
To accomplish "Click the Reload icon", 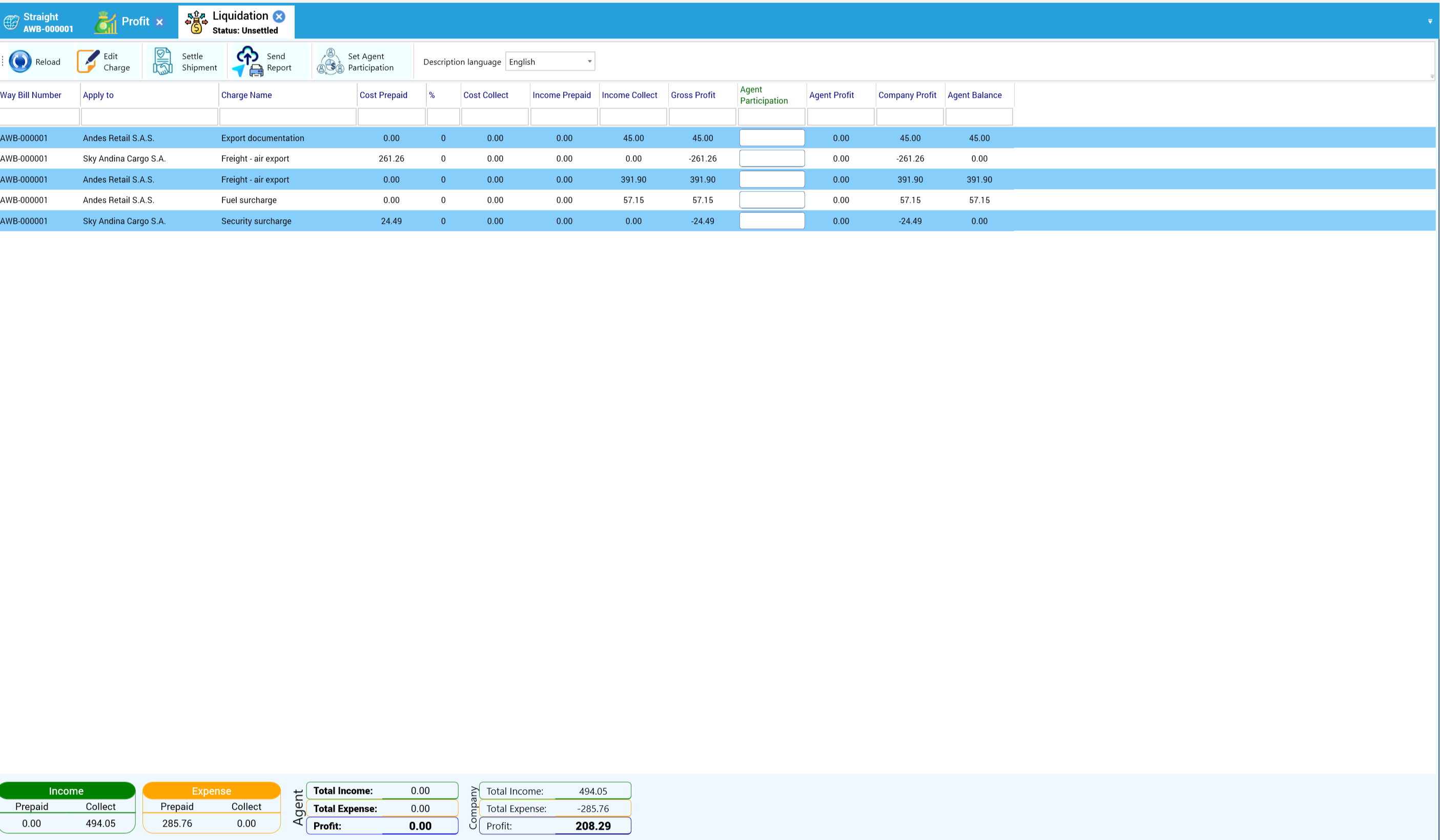I will [x=20, y=61].
